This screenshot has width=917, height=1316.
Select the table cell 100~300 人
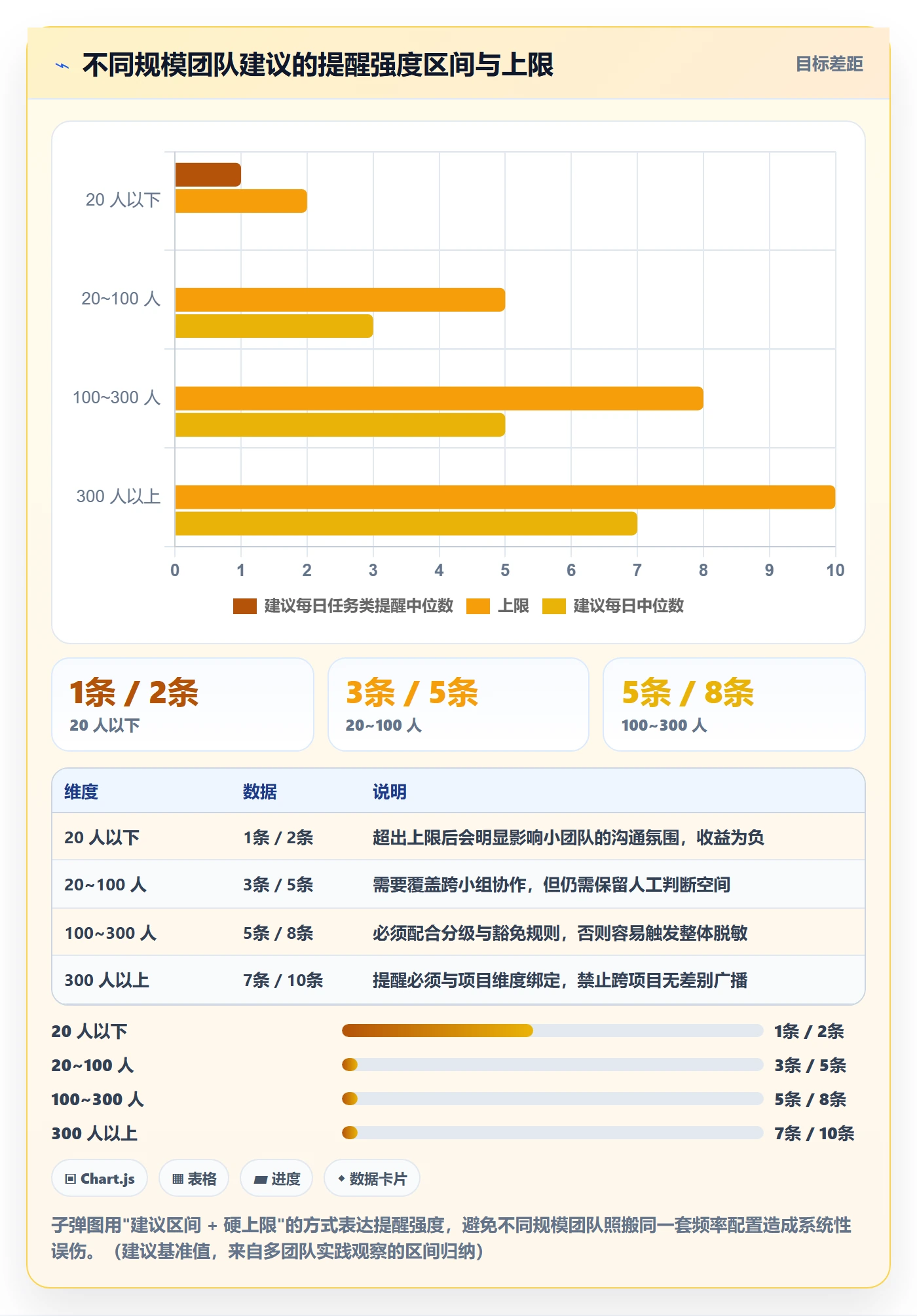110,933
